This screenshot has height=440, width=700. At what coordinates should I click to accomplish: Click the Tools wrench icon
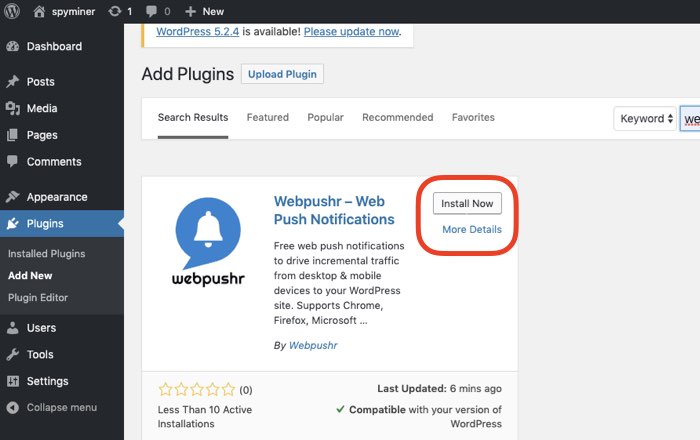pyautogui.click(x=13, y=354)
